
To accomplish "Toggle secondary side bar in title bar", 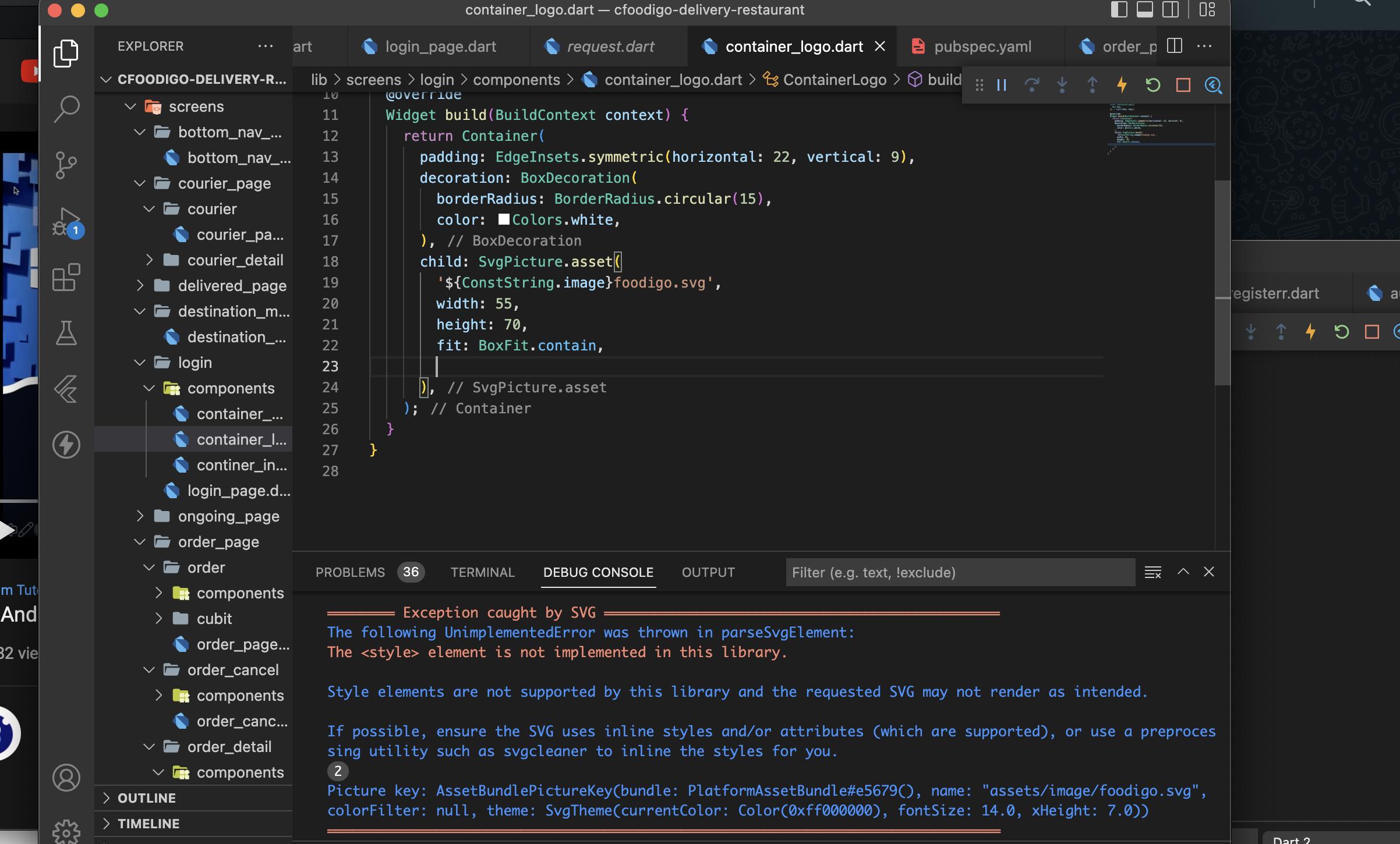I will click(x=1171, y=10).
